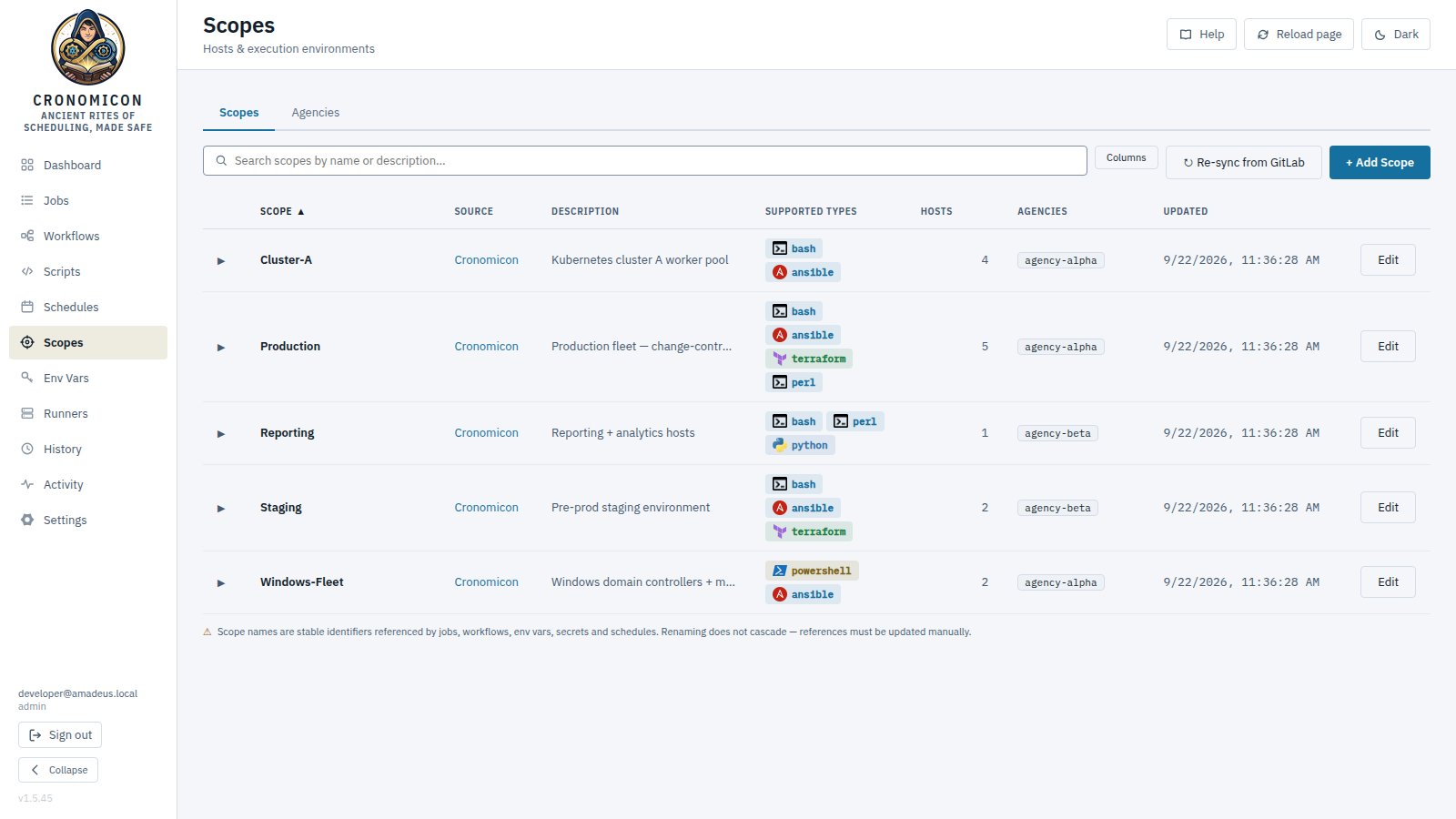Viewport: 1456px width, 819px height.
Task: Edit the Production scope
Action: (x=1388, y=347)
